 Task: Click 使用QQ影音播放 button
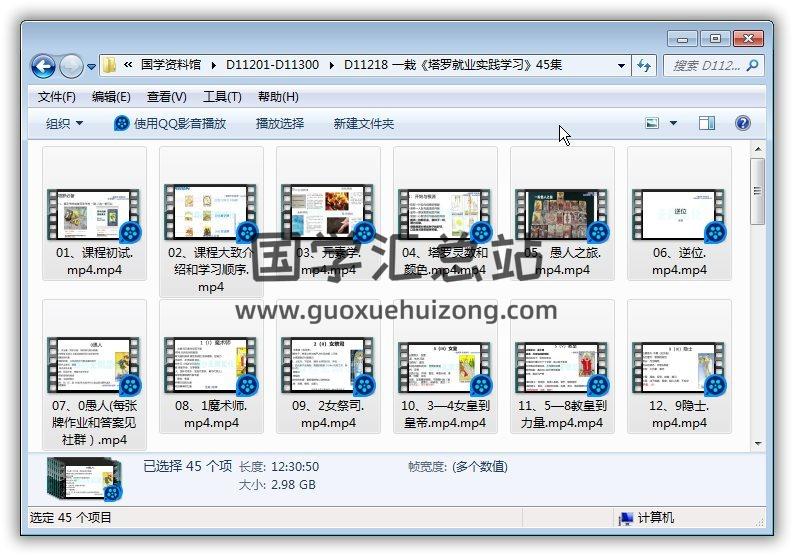(170, 123)
